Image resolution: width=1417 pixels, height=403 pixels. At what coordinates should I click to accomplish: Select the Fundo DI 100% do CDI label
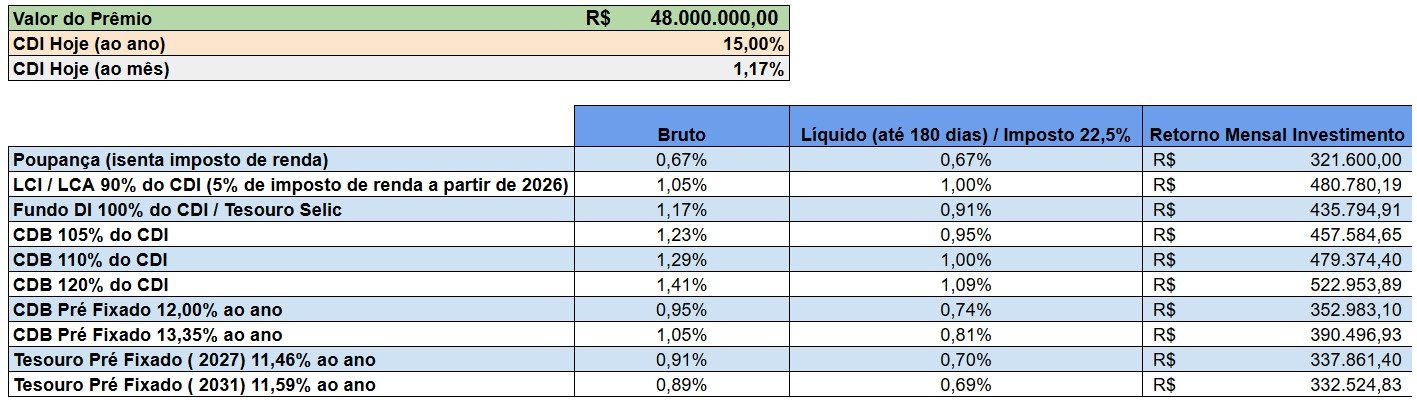click(x=178, y=210)
